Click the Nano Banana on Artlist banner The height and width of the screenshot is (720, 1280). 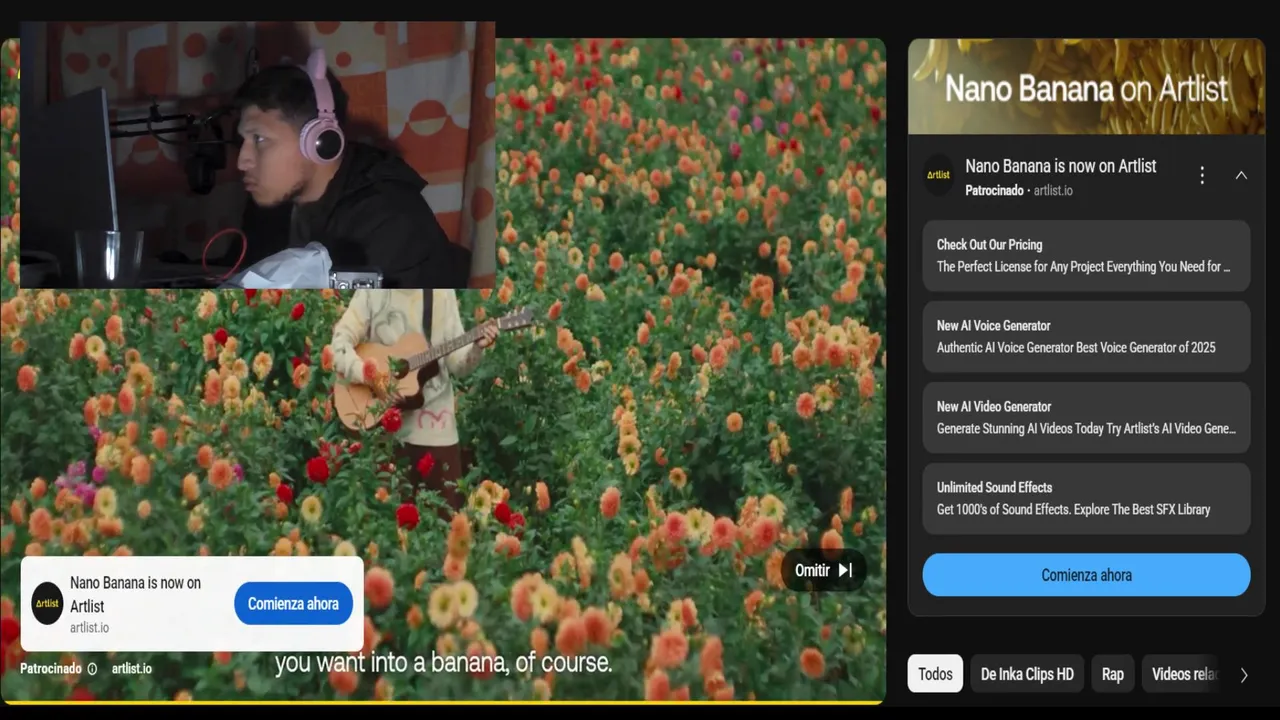click(x=1086, y=87)
